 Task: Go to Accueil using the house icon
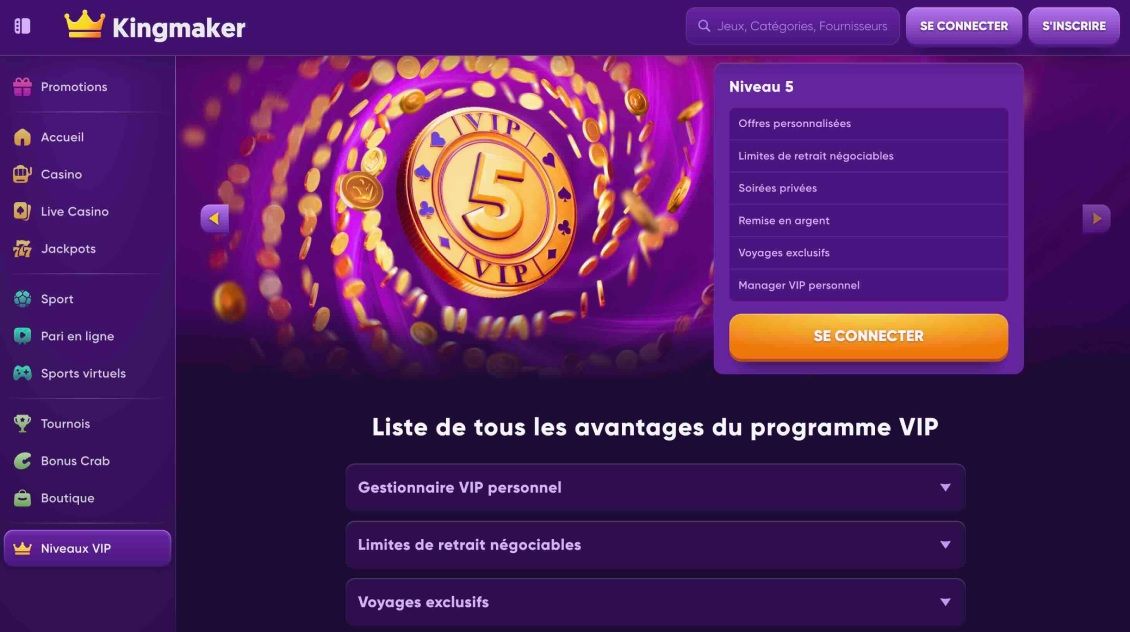tap(22, 137)
